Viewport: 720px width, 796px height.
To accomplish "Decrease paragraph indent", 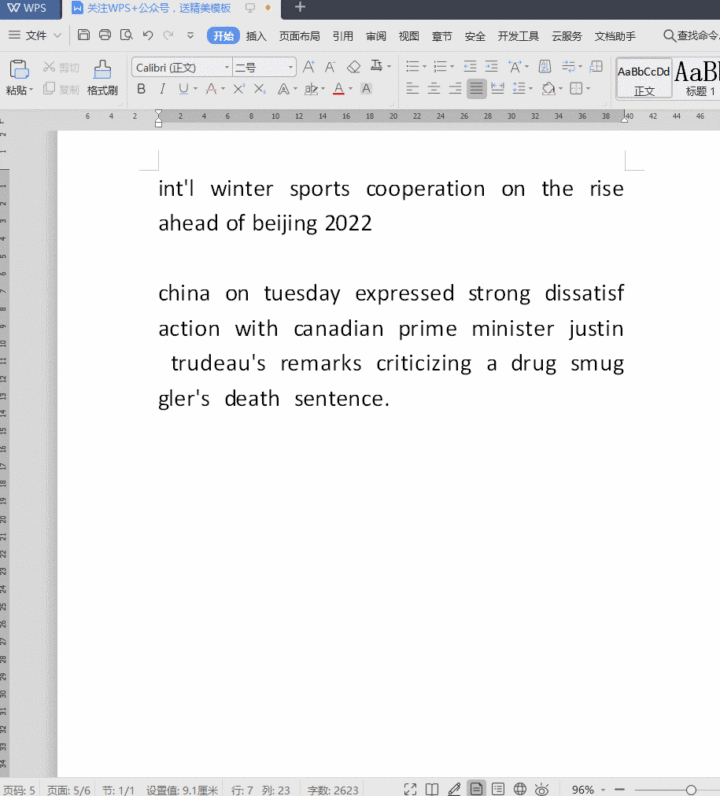I will (x=470, y=66).
